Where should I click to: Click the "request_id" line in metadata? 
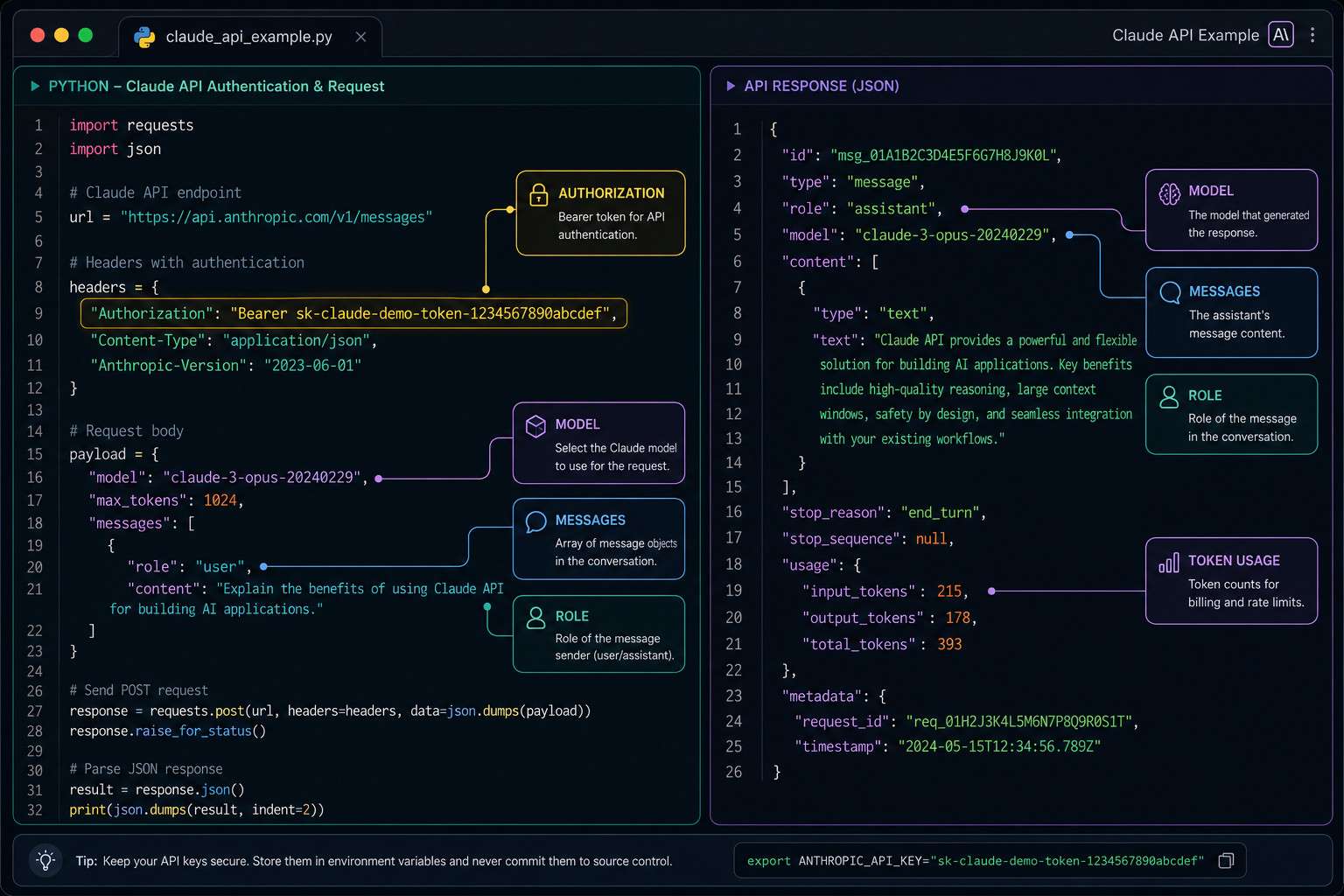[966, 722]
